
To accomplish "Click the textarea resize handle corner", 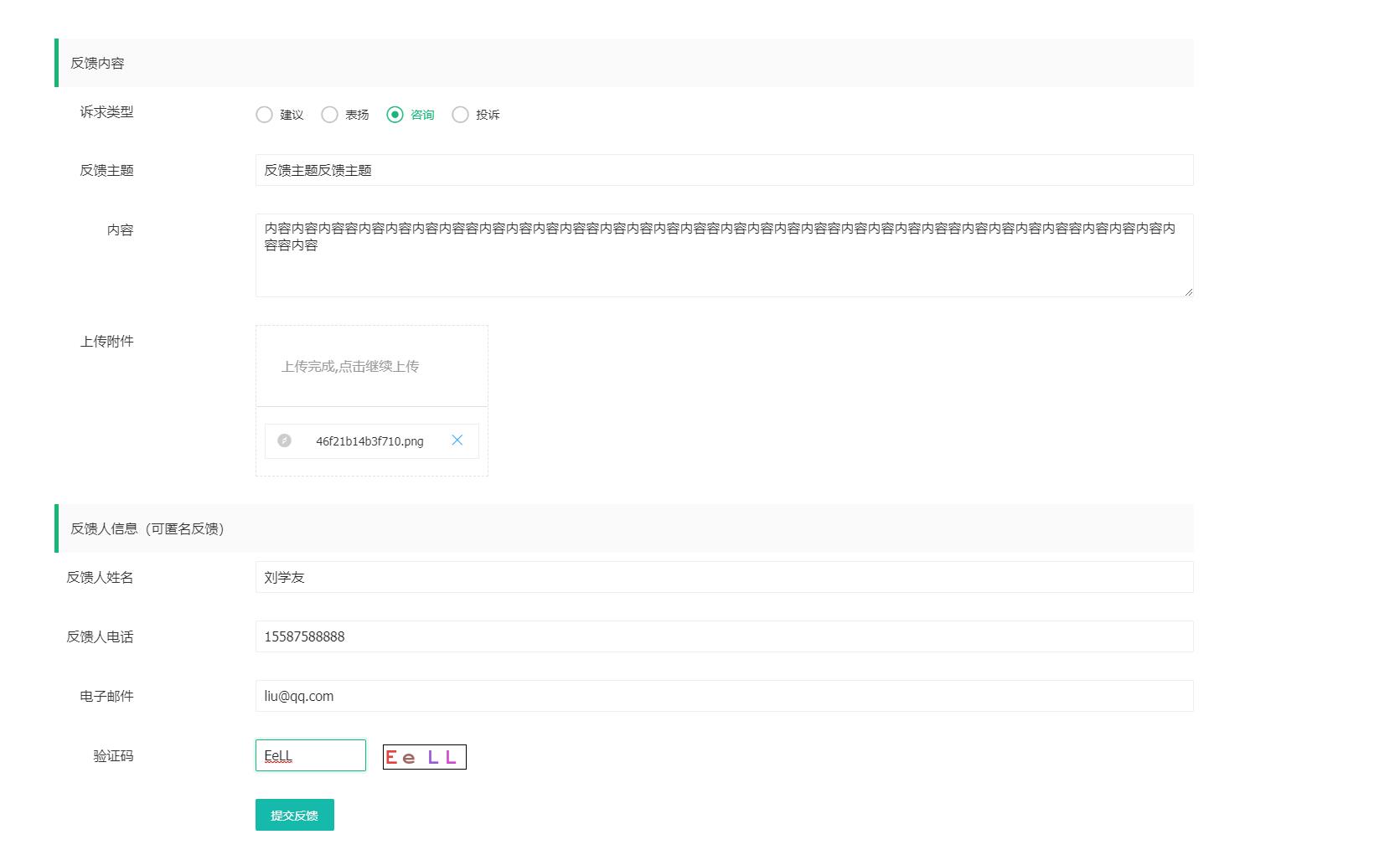I will (x=1188, y=291).
